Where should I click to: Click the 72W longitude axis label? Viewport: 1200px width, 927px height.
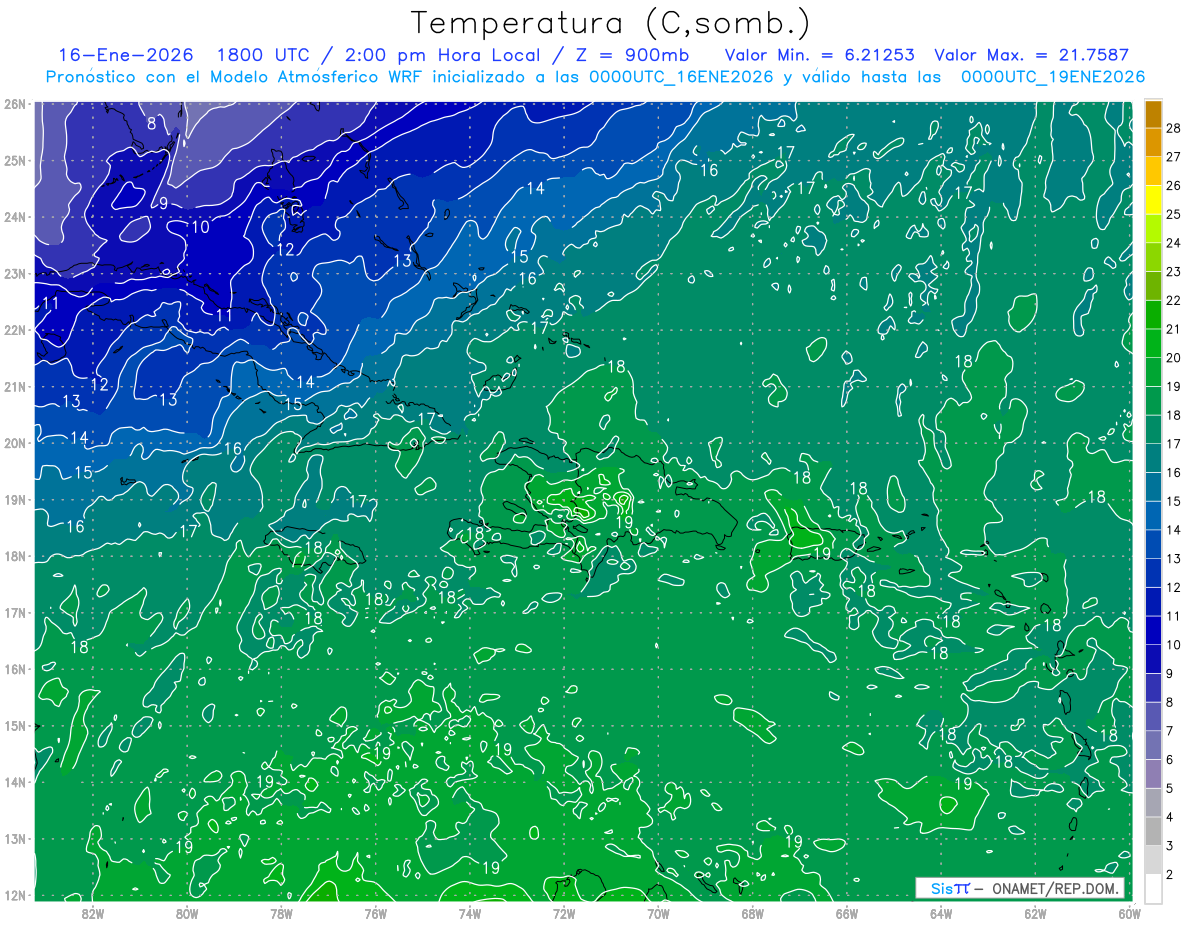[564, 912]
